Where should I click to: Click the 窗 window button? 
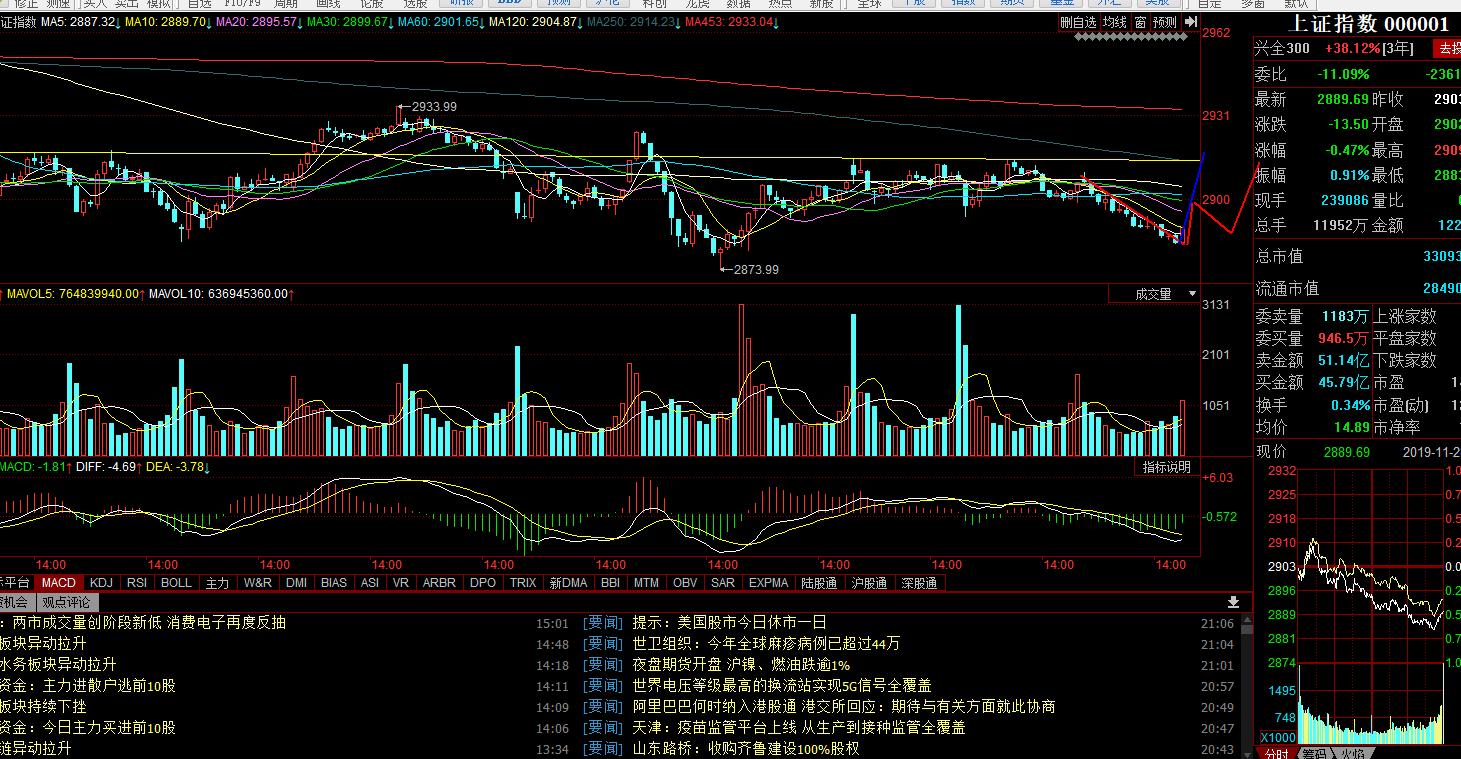pyautogui.click(x=1140, y=22)
